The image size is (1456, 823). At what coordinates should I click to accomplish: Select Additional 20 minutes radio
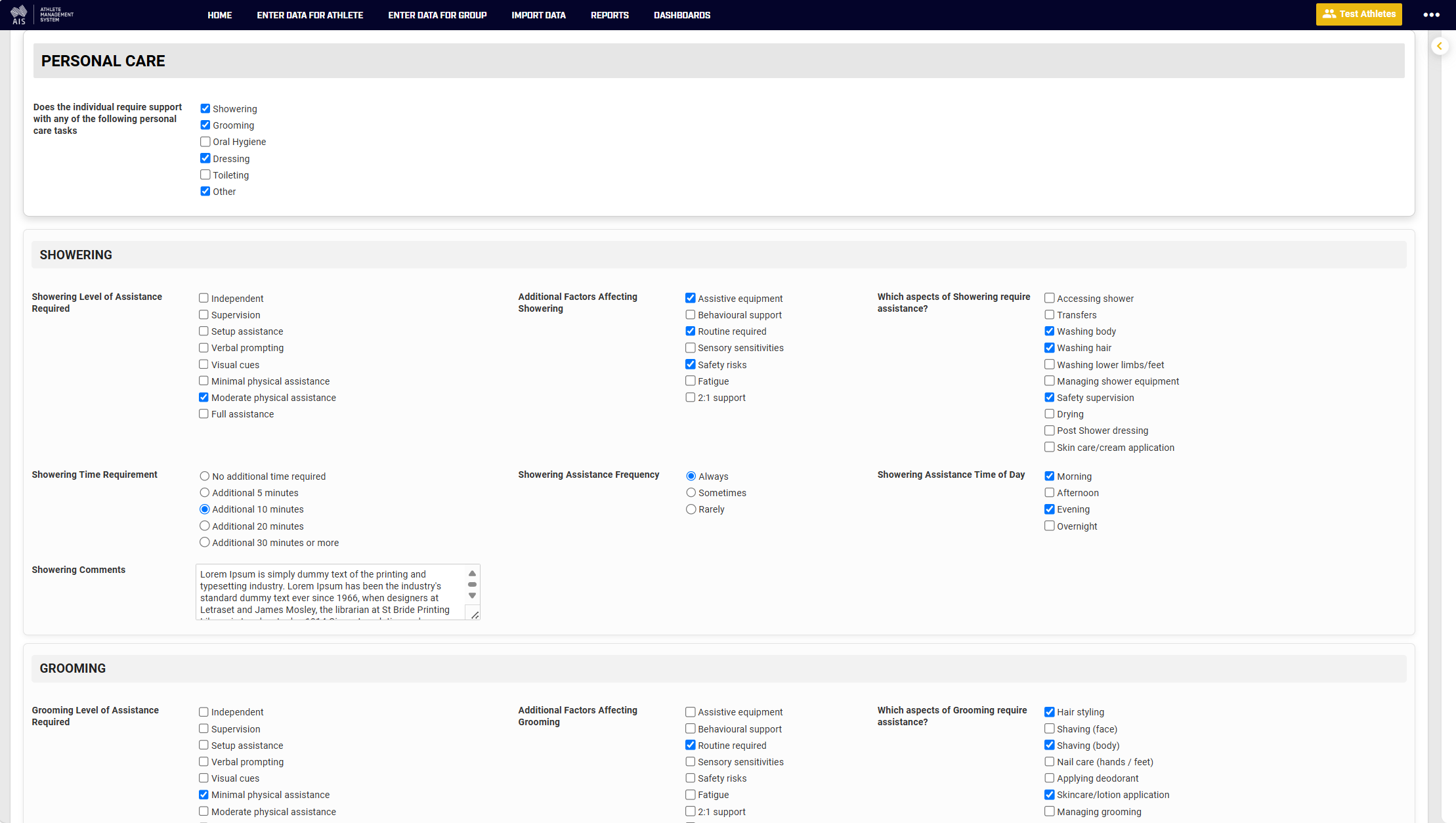click(x=205, y=526)
